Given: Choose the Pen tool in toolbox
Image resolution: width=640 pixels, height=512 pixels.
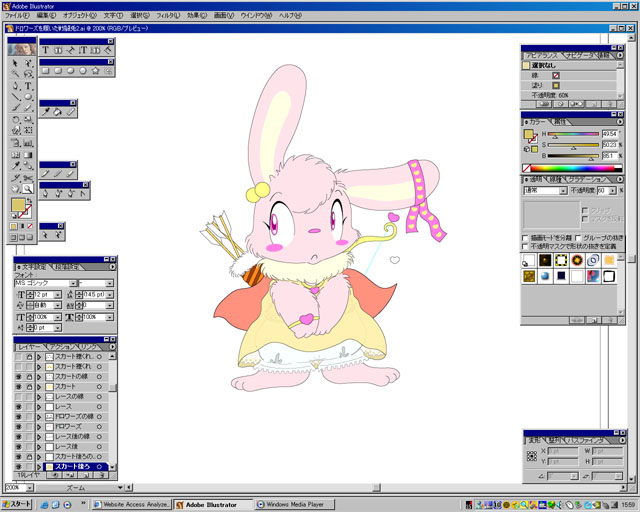Looking at the screenshot, I should [15, 86].
